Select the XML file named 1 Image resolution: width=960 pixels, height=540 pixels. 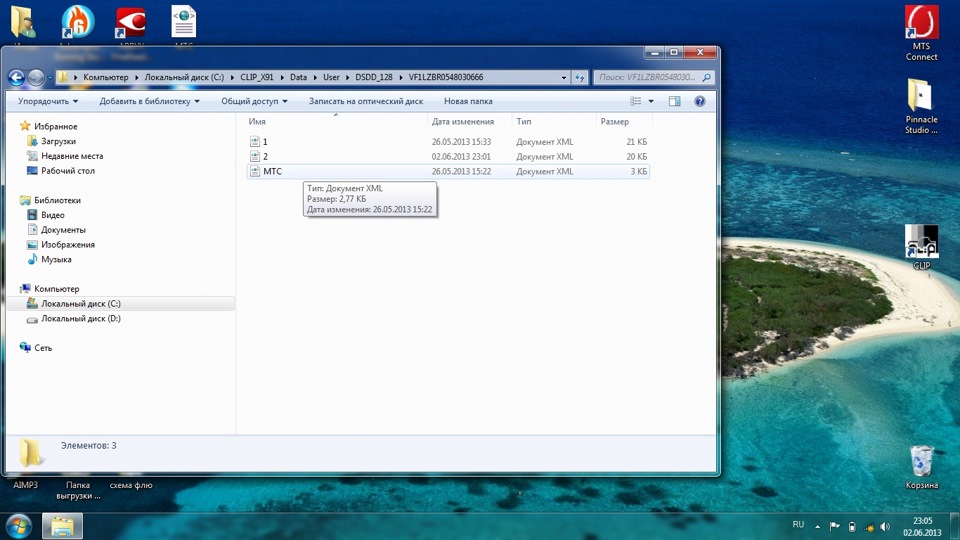448,141
